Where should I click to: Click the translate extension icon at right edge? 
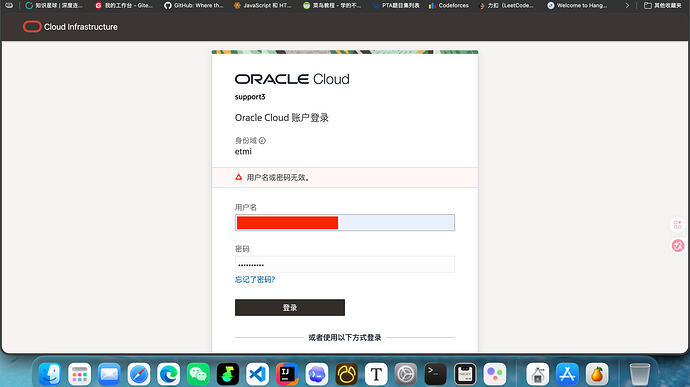click(x=678, y=225)
